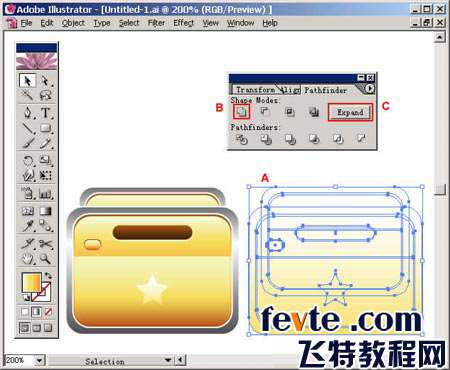Select the Eyedropper tool

click(x=28, y=226)
